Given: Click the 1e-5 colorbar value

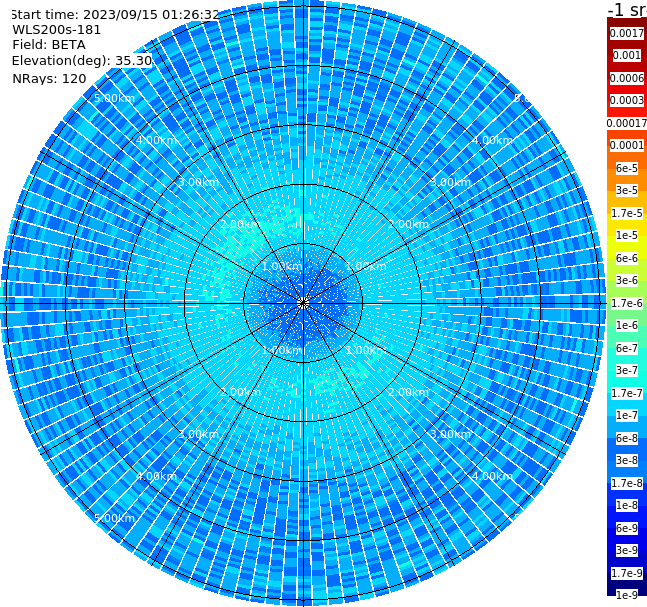Looking at the screenshot, I should tap(627, 235).
